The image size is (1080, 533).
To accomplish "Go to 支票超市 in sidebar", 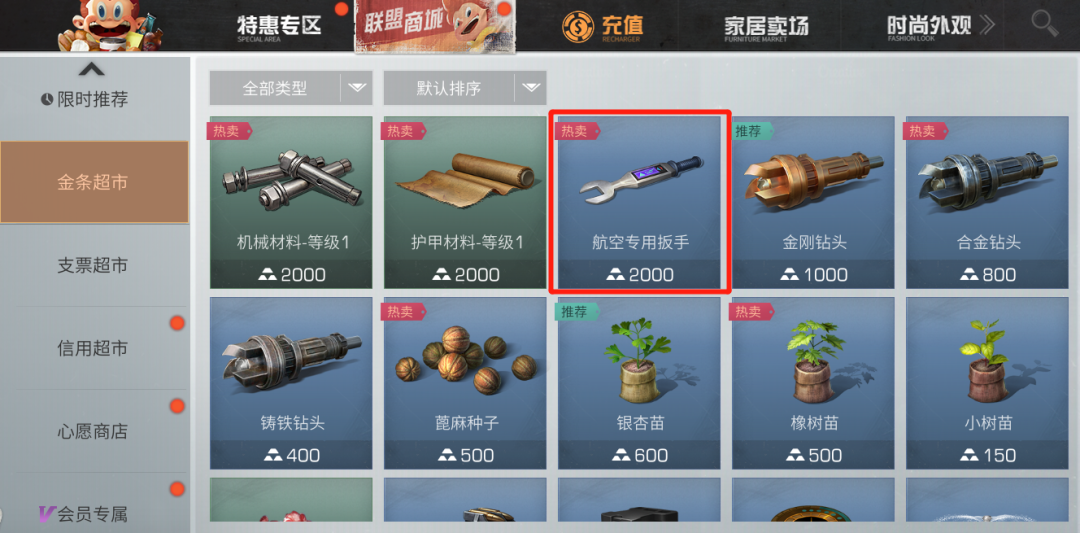I will [93, 265].
